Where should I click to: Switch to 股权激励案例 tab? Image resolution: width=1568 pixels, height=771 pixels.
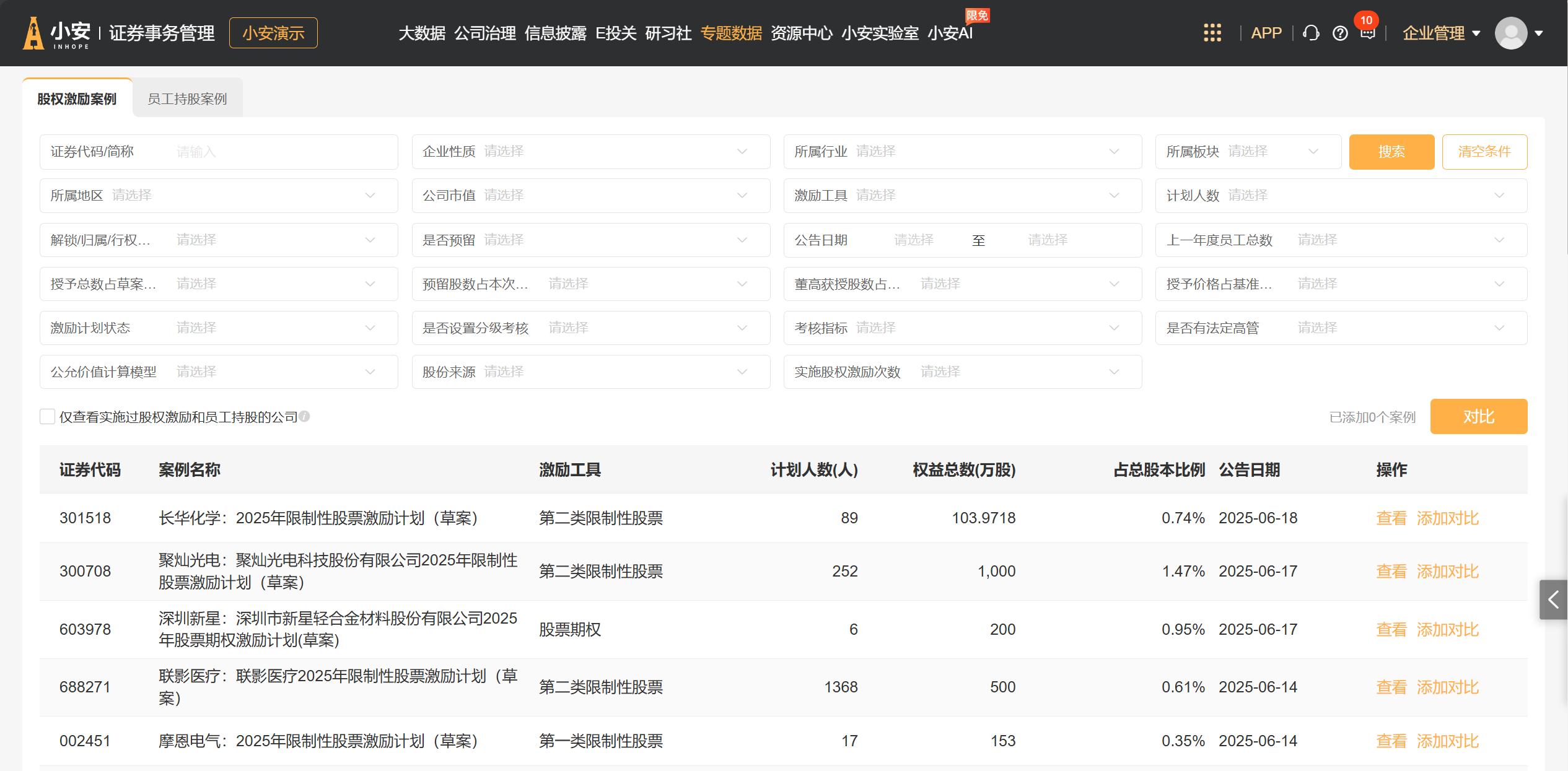click(x=77, y=98)
